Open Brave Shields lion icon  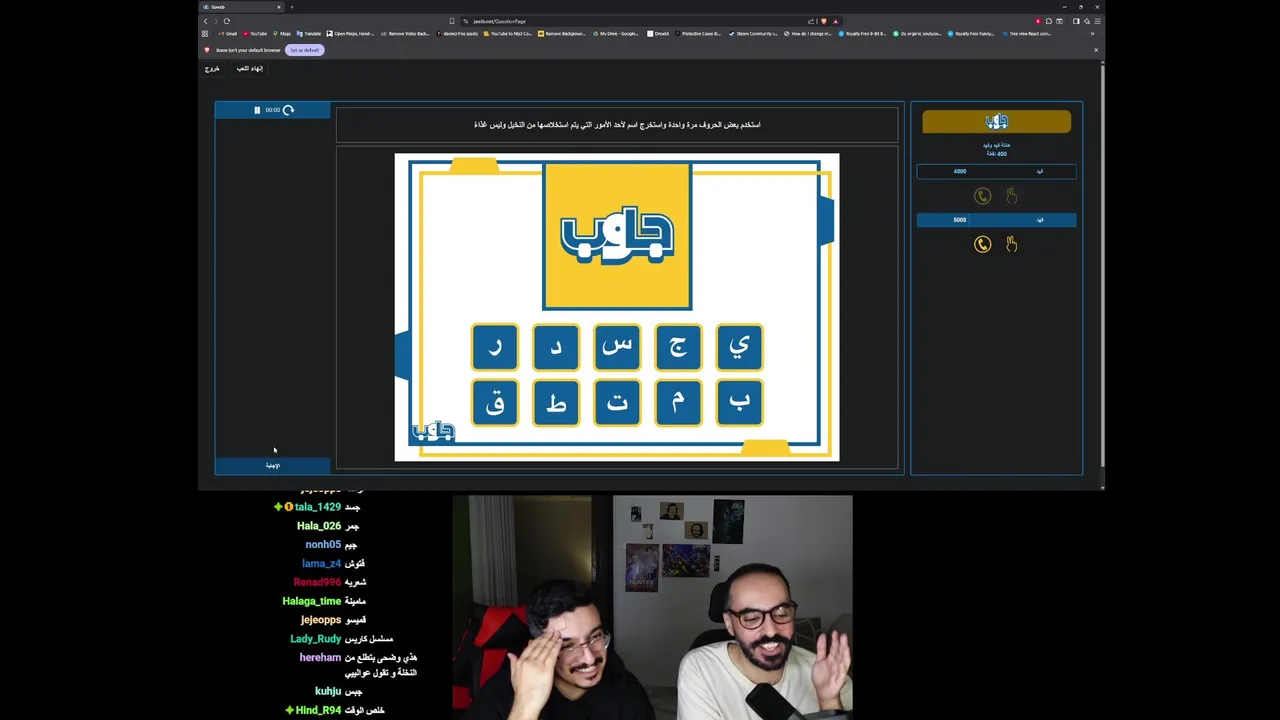click(825, 21)
